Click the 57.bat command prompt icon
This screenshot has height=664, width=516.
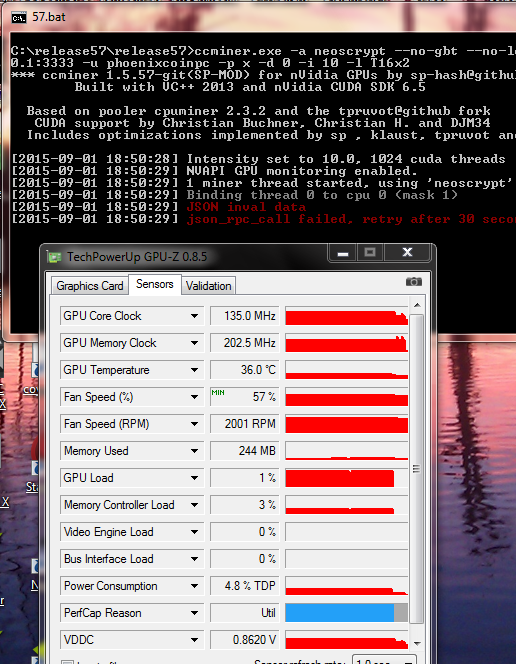pos(19,17)
